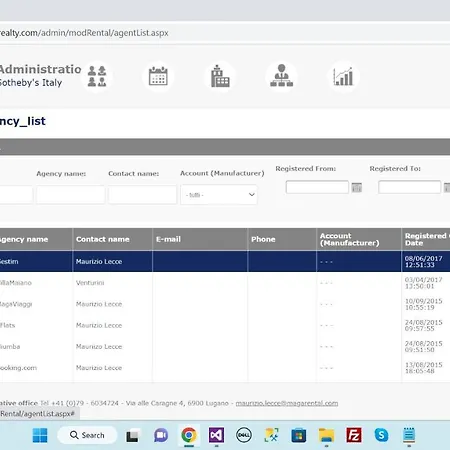Click the Windows taskbar Search box
Screen dimensions: 450x450
click(x=87, y=435)
